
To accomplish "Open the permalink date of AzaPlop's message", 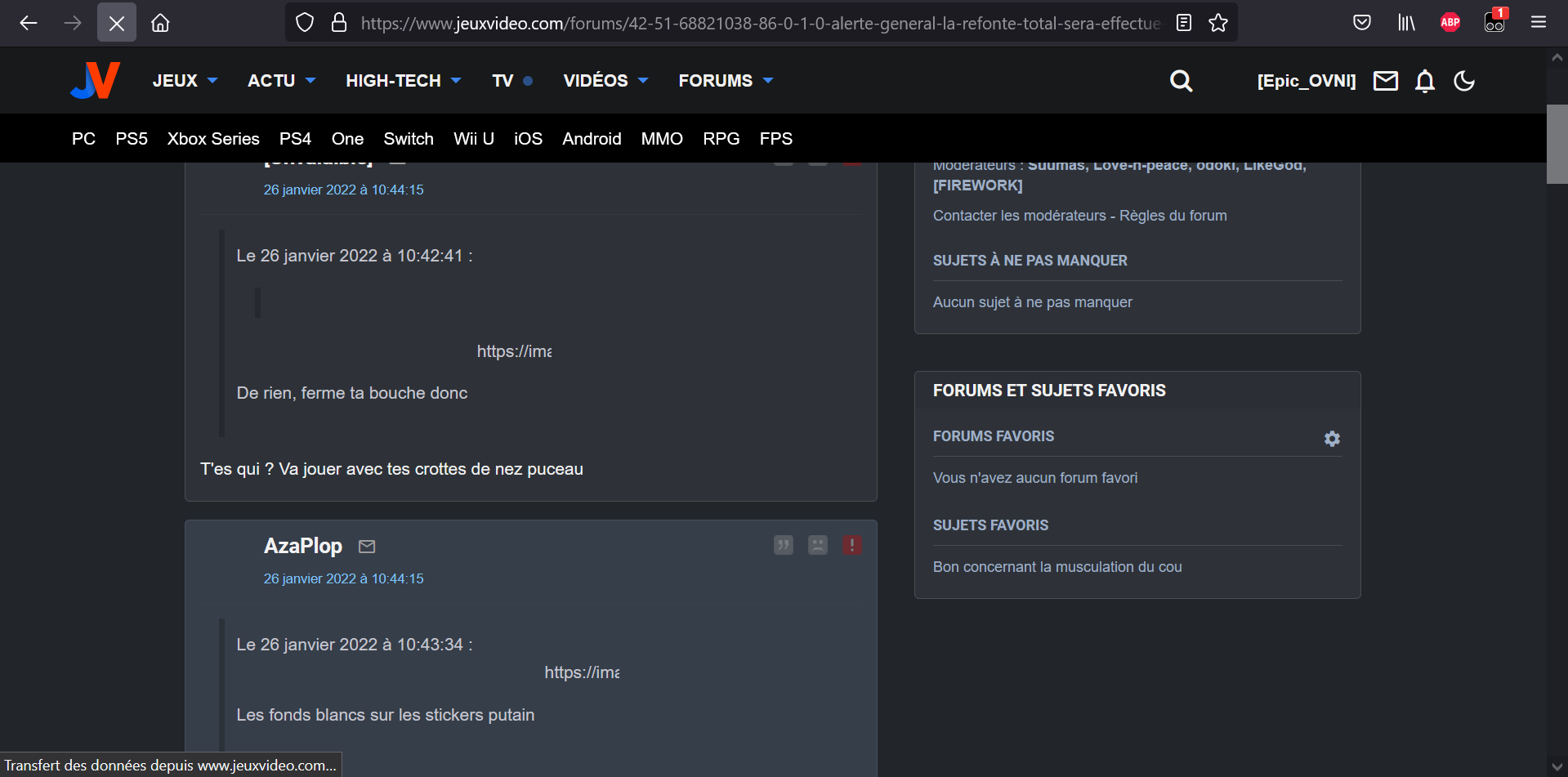I will pyautogui.click(x=343, y=578).
